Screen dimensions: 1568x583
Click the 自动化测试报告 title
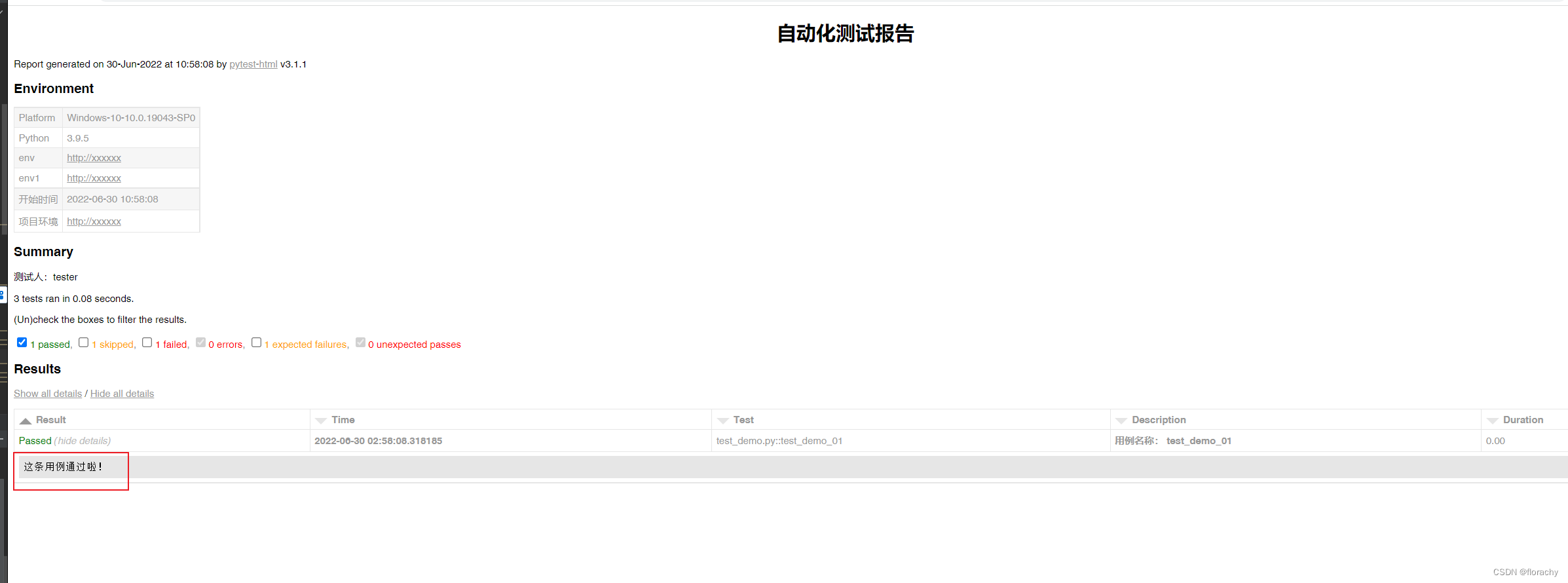click(x=846, y=33)
